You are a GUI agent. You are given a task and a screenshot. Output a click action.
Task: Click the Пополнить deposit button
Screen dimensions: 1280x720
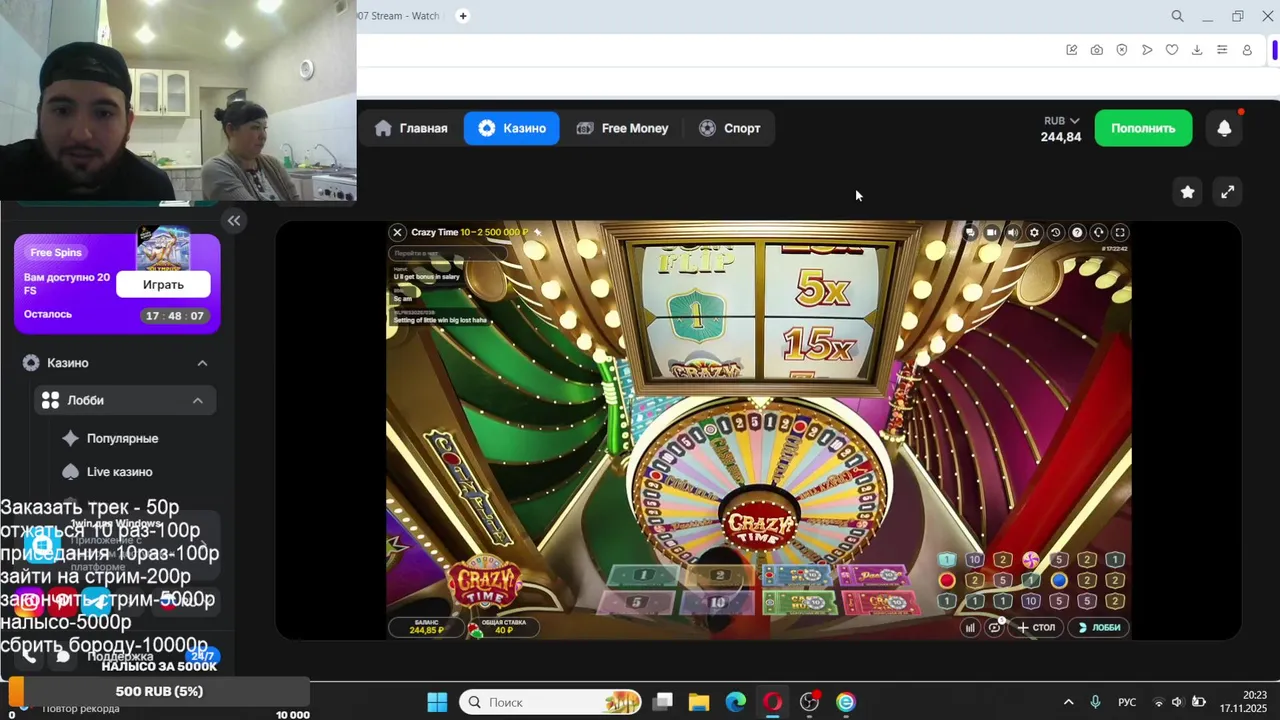1143,128
